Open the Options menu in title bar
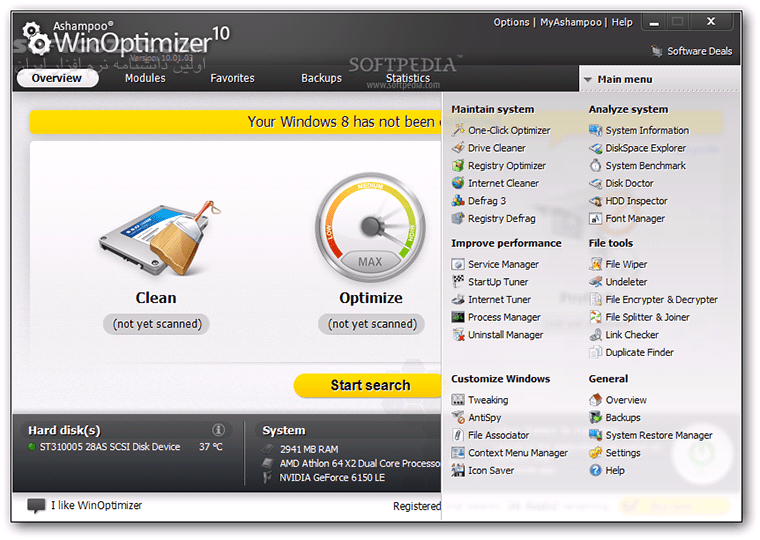 (511, 22)
